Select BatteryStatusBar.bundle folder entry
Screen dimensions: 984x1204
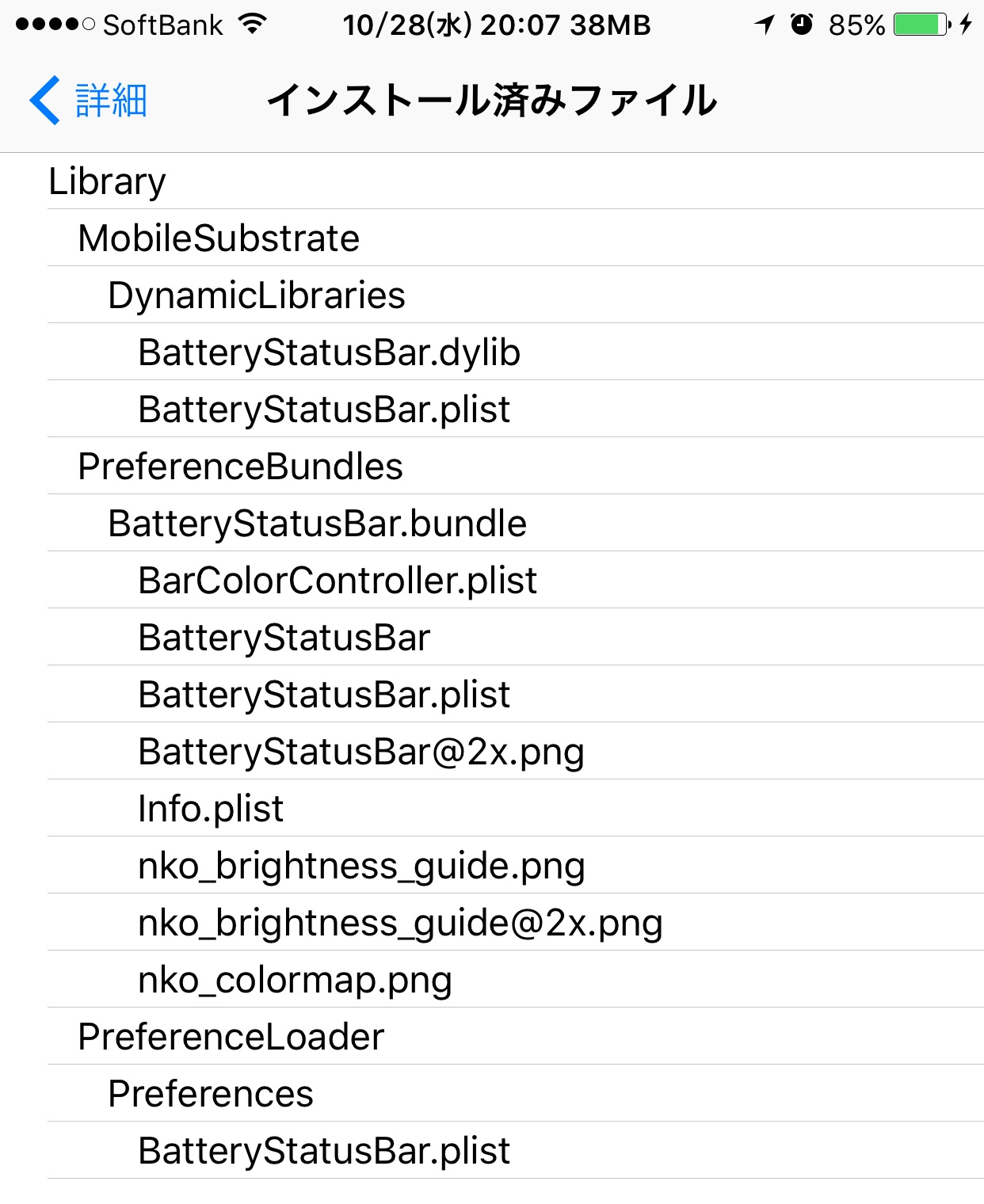tap(516, 524)
